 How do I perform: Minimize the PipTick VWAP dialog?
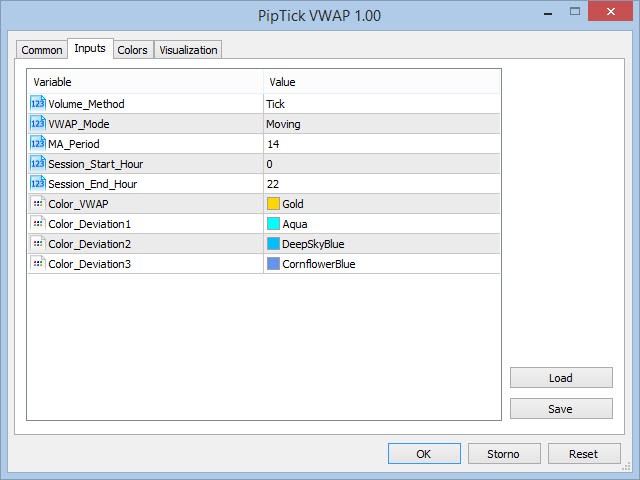tap(548, 12)
